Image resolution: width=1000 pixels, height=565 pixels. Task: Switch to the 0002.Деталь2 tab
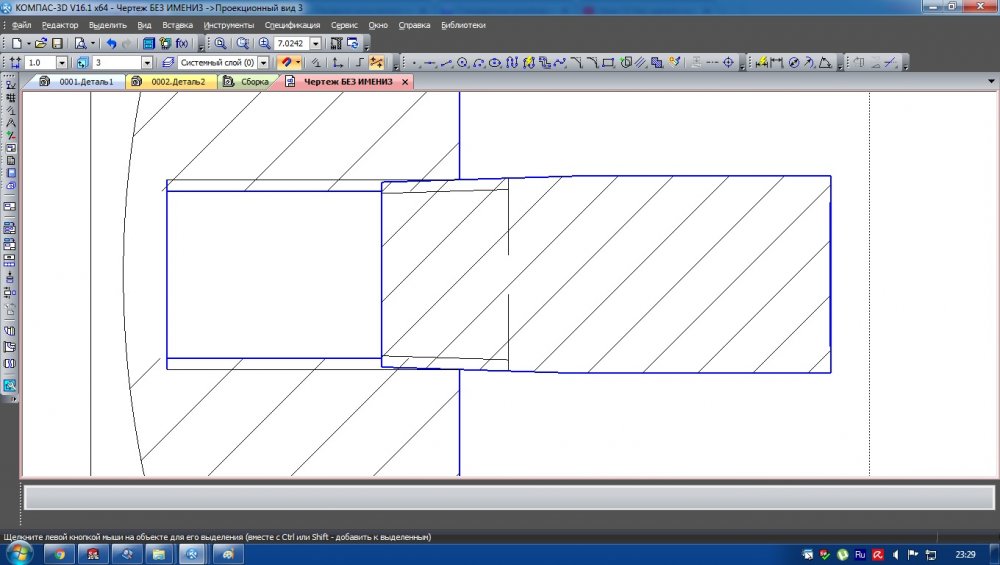(x=177, y=82)
